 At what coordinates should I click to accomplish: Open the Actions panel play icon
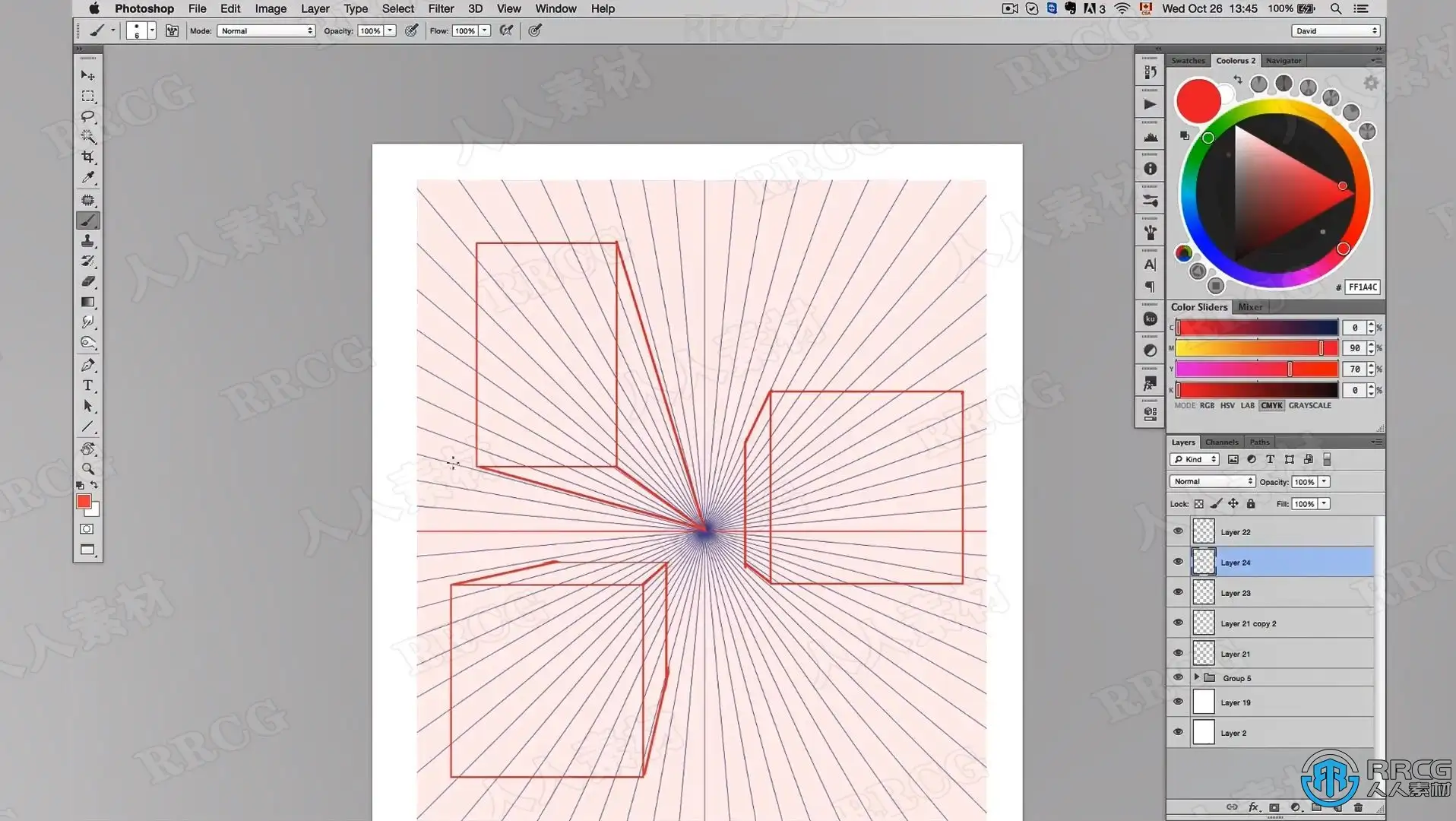click(x=1151, y=105)
